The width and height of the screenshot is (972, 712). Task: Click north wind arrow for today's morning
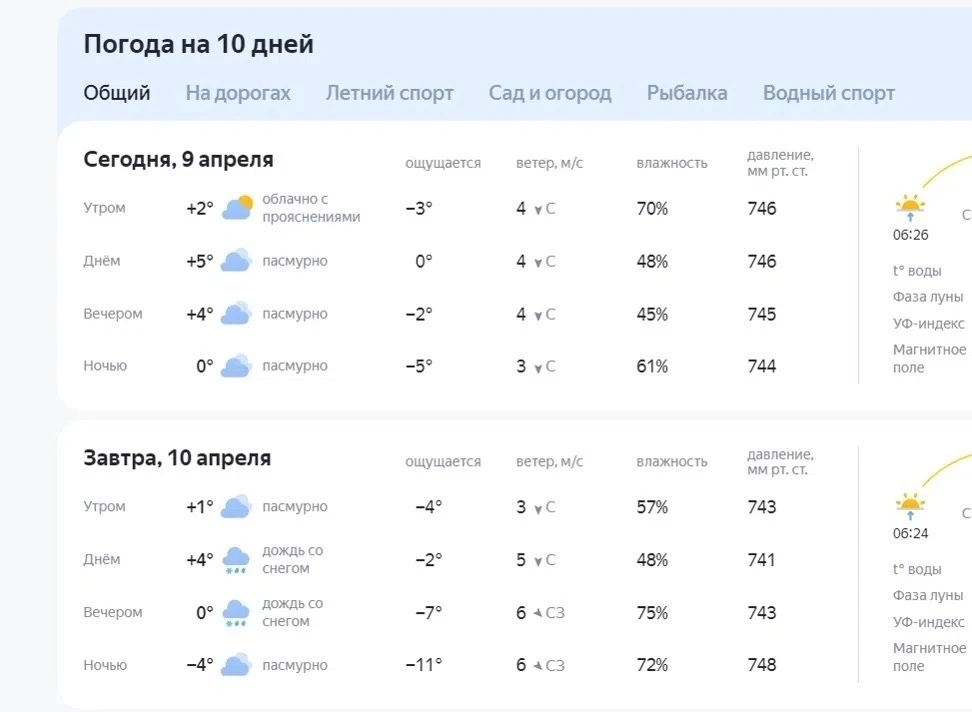click(538, 210)
